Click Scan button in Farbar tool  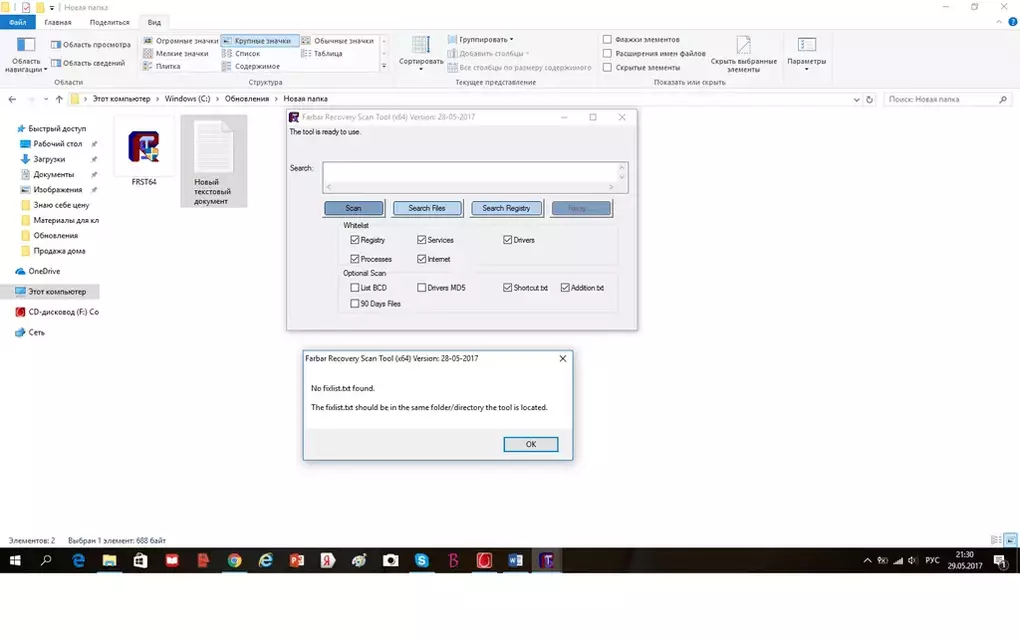[354, 208]
